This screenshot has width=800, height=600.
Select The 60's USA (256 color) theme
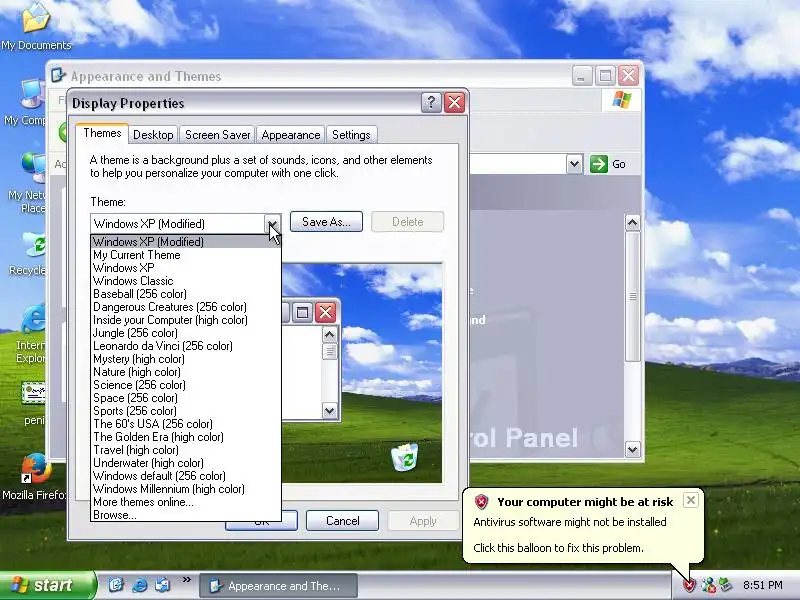pos(186,424)
